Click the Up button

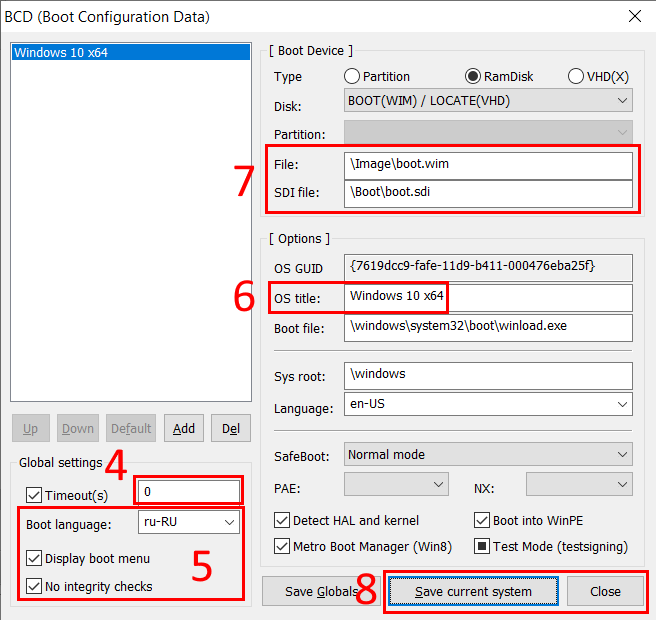pos(31,428)
